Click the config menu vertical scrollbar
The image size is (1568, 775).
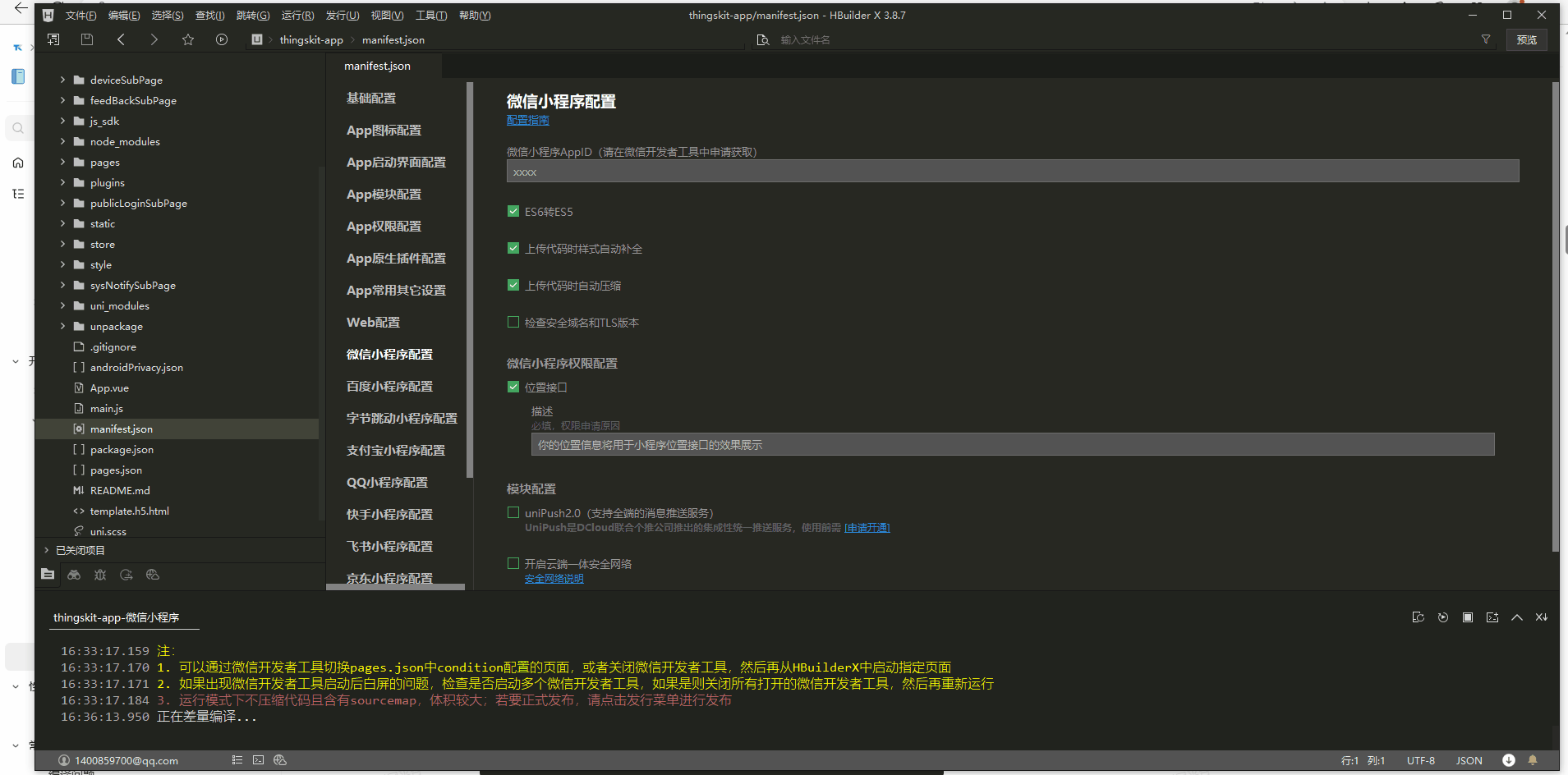[x=470, y=279]
